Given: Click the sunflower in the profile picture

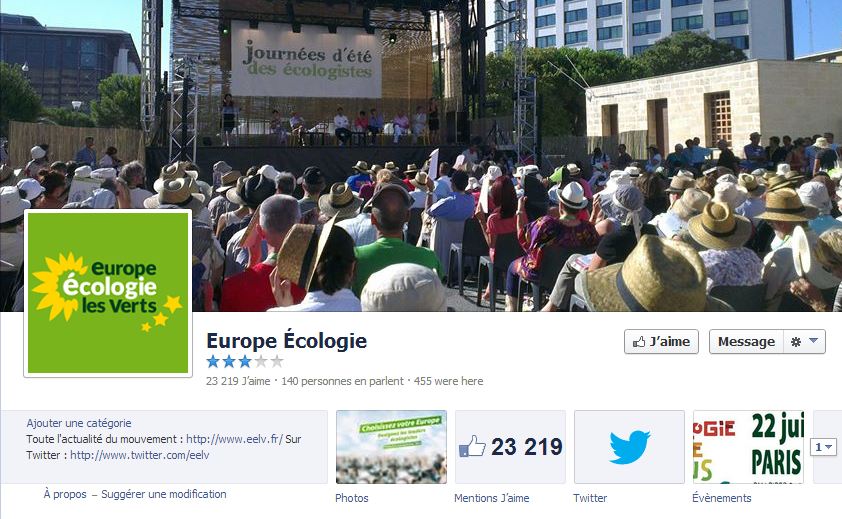Looking at the screenshot, I should click(58, 286).
